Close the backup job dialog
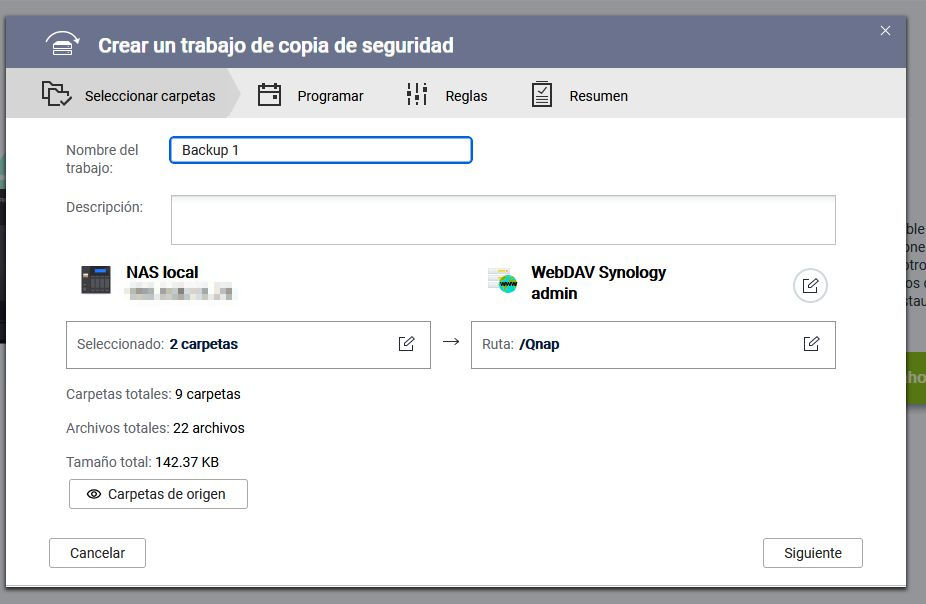Viewport: 926px width, 604px height. (885, 31)
